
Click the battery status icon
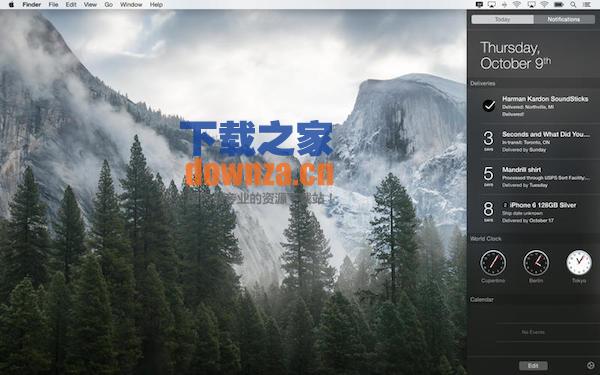559,5
